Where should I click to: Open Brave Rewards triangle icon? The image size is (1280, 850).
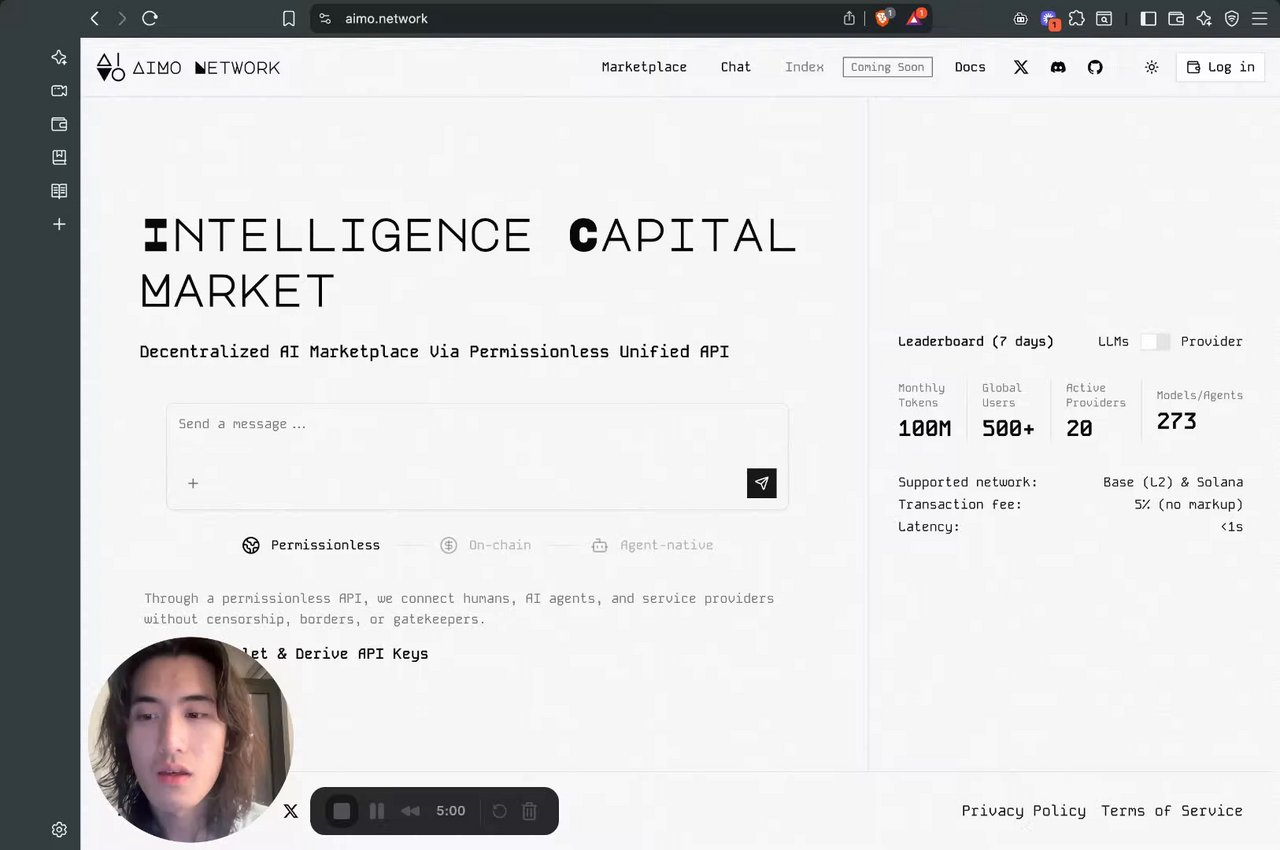915,18
